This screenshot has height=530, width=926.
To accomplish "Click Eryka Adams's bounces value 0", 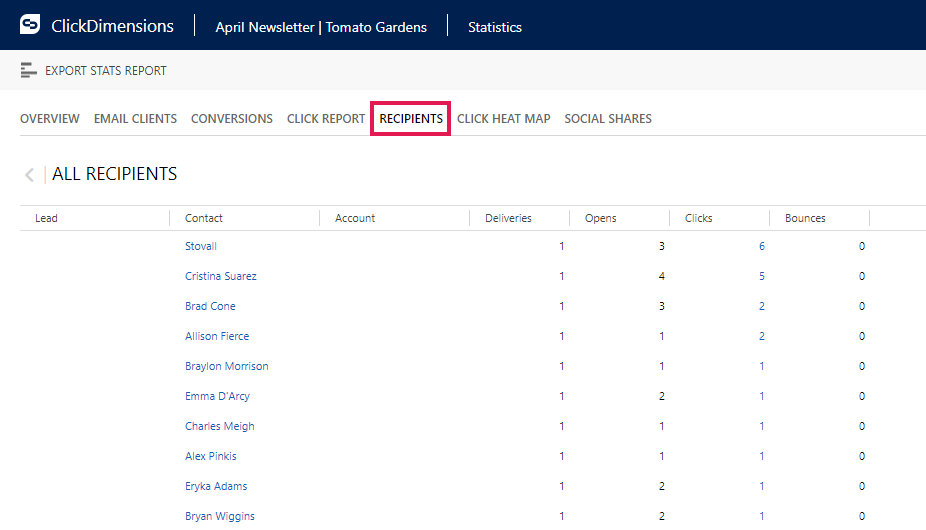I will (x=862, y=486).
